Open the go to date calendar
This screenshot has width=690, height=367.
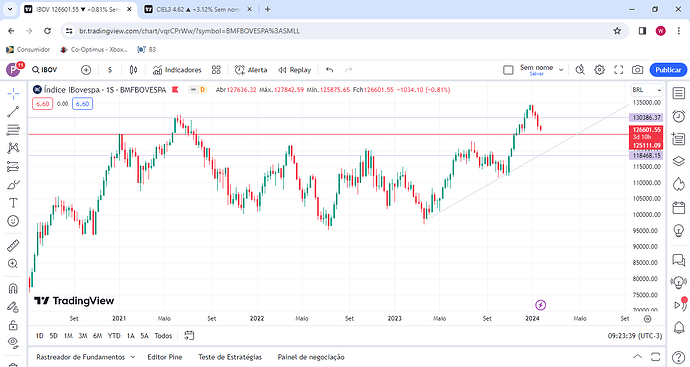point(189,336)
